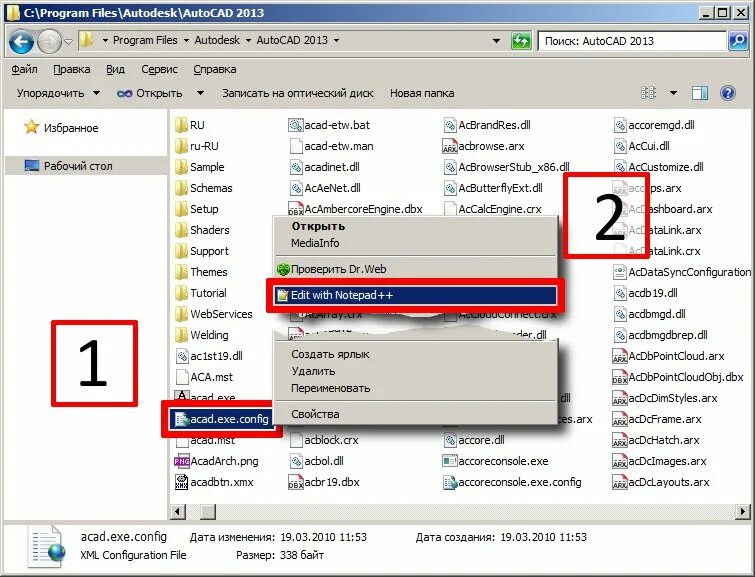Choose 'Edit with Notepad++' in context menu
The width and height of the screenshot is (755, 577).
[x=416, y=295]
